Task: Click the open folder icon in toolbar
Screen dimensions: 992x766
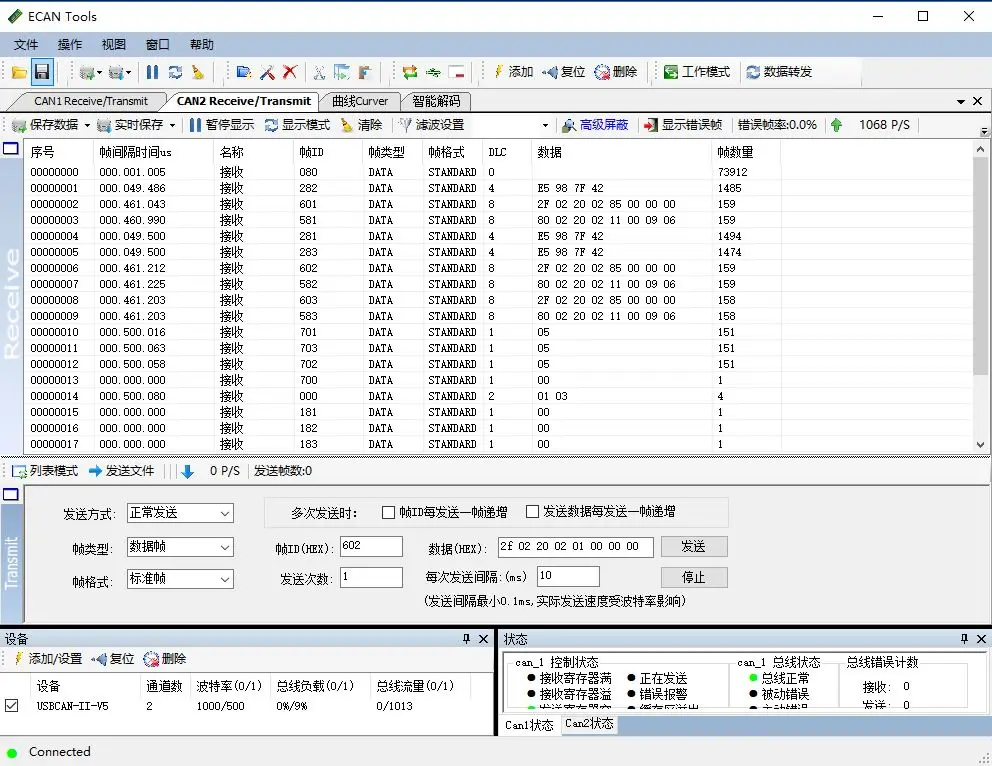Action: (19, 72)
